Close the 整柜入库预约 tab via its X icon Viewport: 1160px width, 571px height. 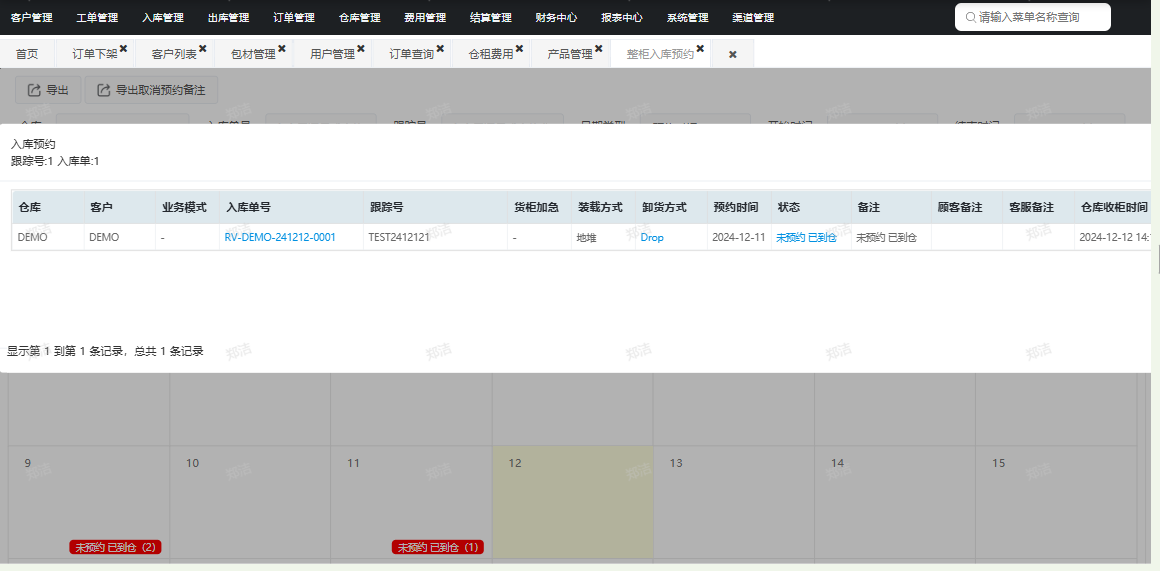click(x=700, y=49)
